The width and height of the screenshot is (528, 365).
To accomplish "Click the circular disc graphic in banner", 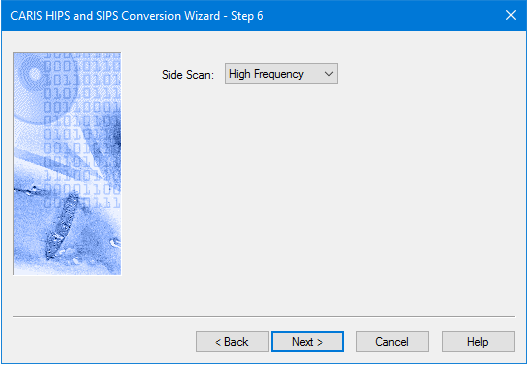I will pyautogui.click(x=34, y=73).
